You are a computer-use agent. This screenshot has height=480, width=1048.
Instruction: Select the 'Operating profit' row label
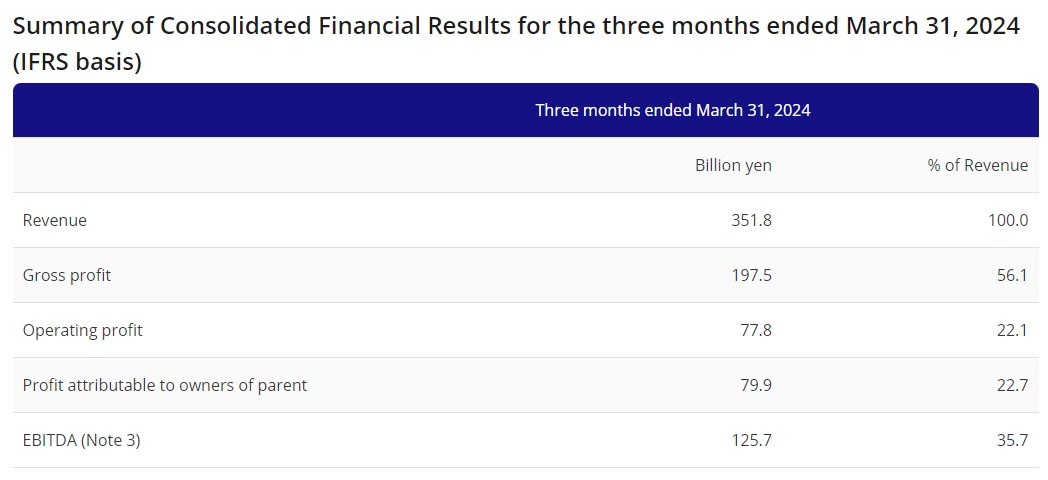[83, 330]
